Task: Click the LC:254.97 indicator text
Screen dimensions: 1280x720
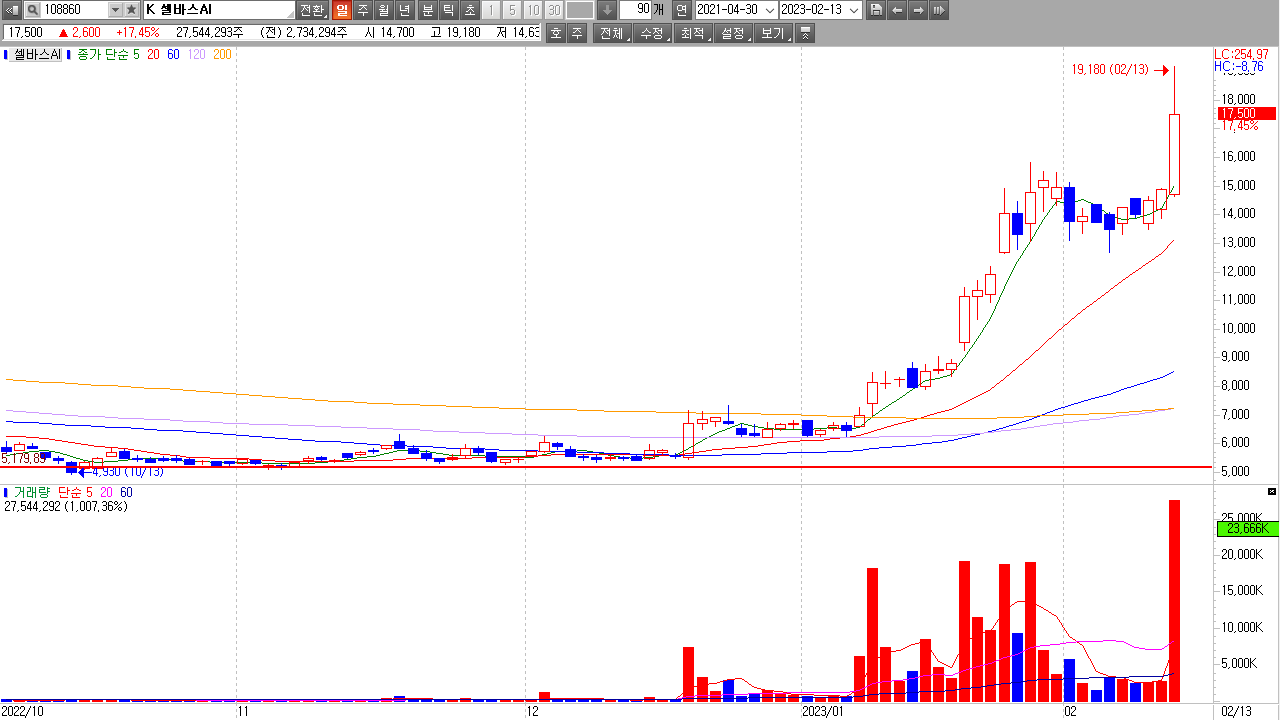Action: click(1241, 54)
